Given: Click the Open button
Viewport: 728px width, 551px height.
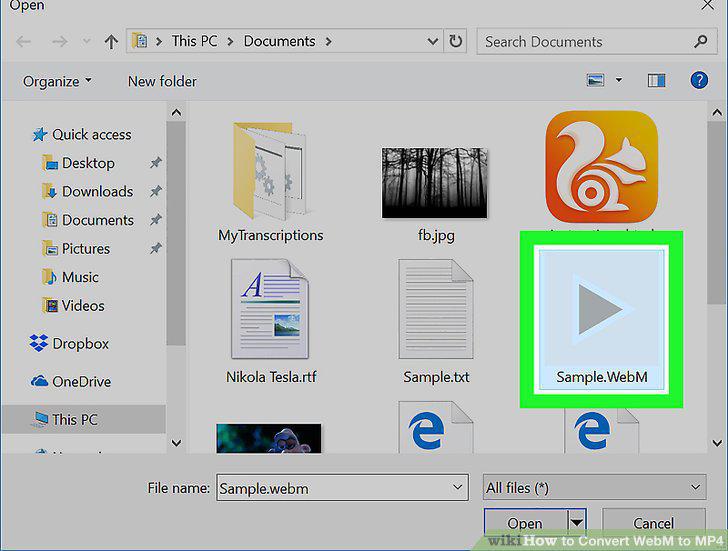Looking at the screenshot, I should coord(525,523).
